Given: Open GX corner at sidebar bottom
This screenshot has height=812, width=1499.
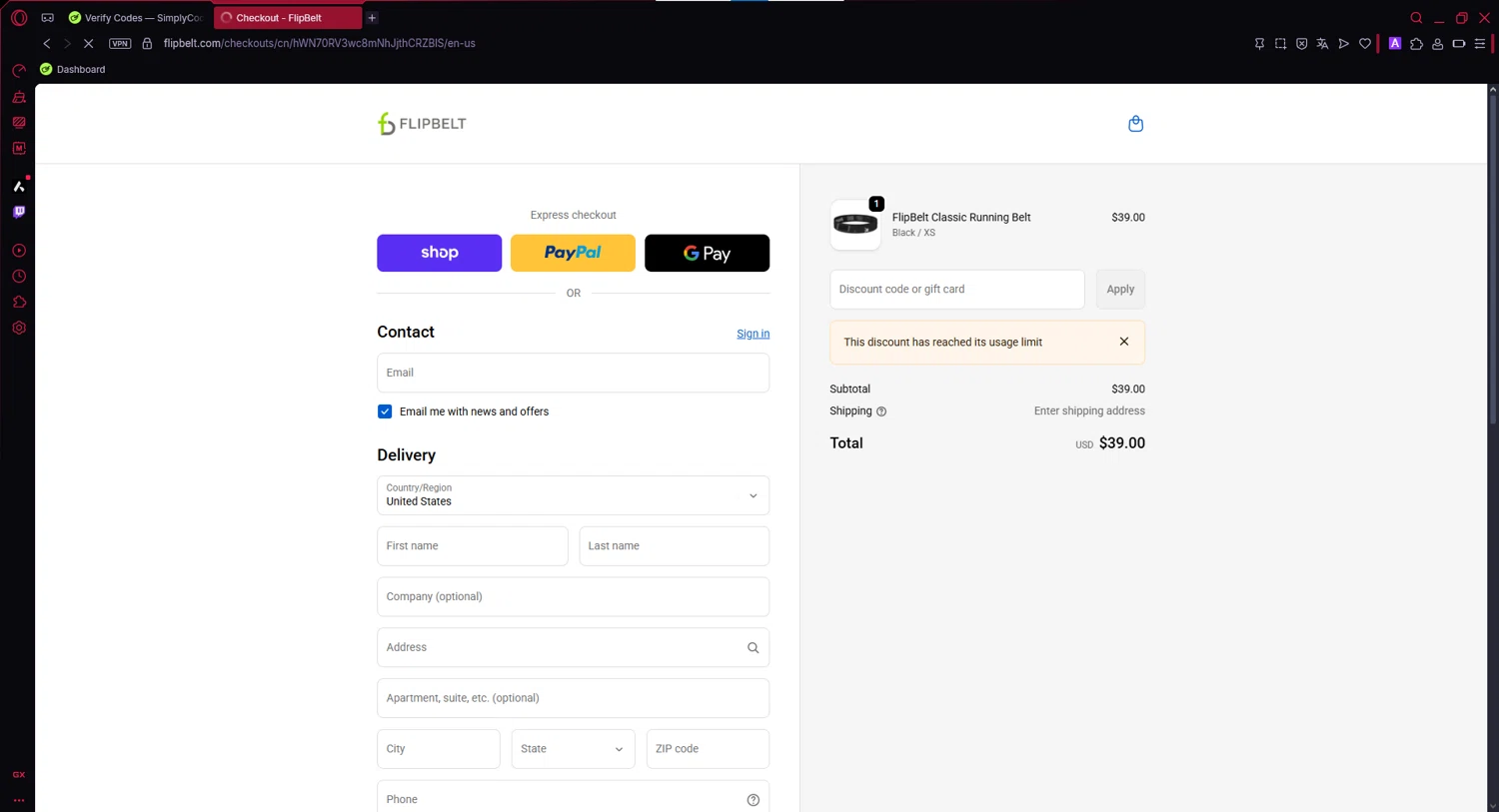Looking at the screenshot, I should coord(19,775).
